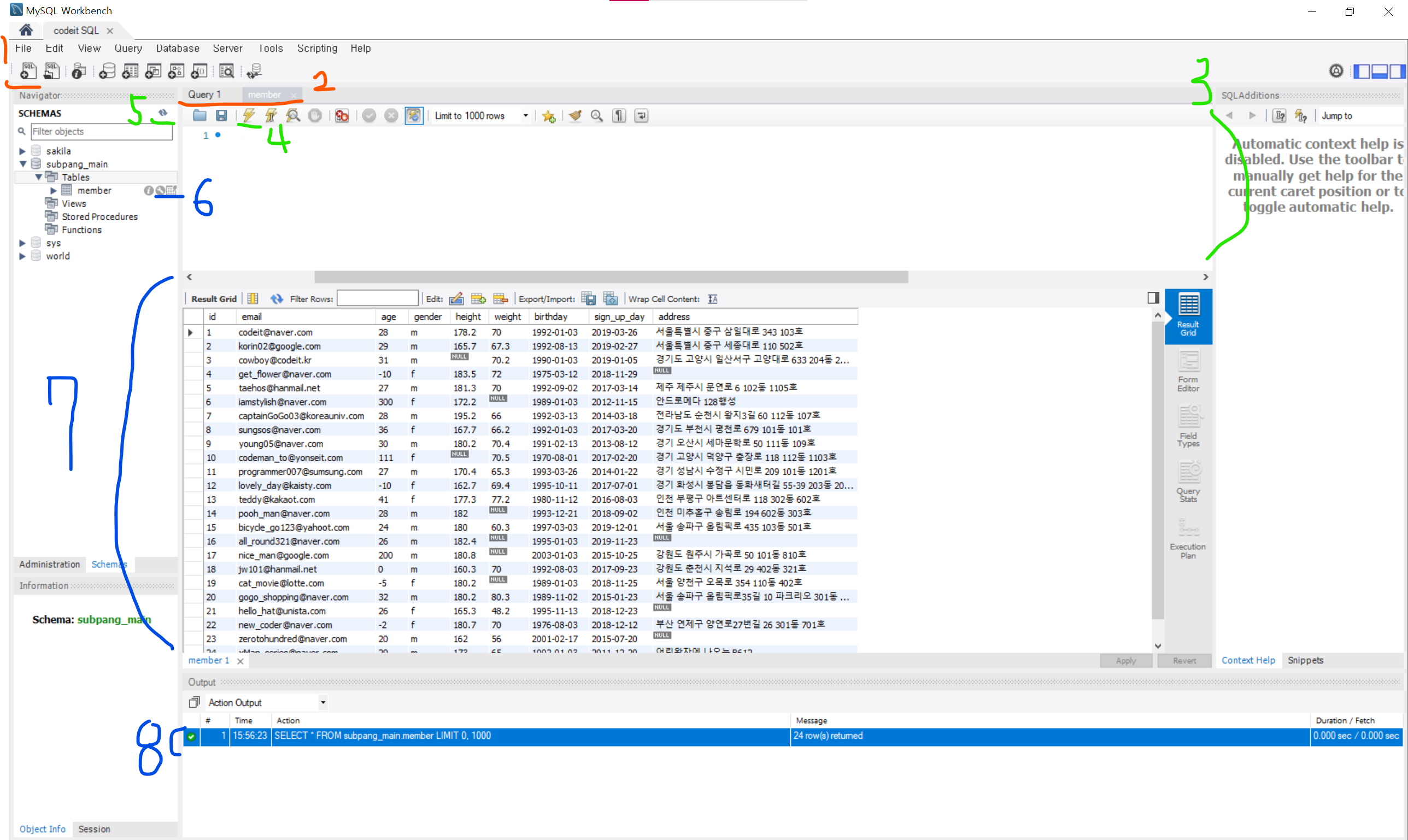Click the Execute query lightning bolt icon
1408x840 pixels.
(249, 115)
